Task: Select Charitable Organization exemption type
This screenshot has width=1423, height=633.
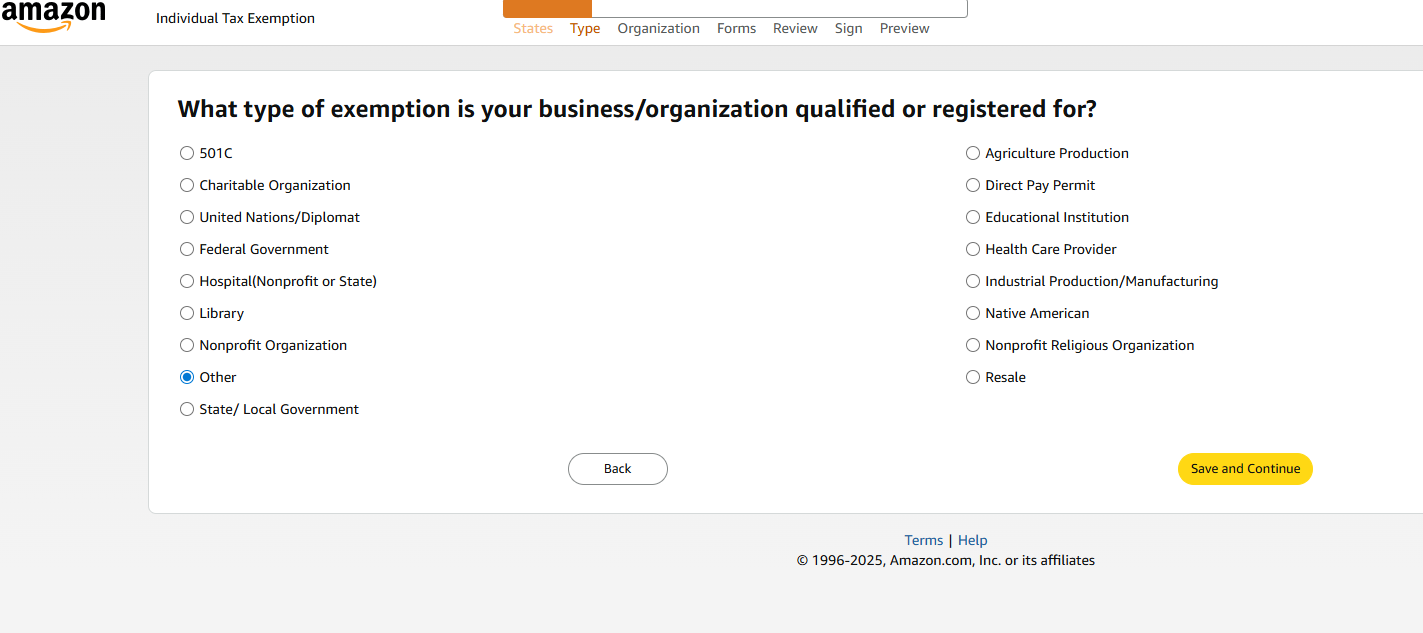Action: 187,185
